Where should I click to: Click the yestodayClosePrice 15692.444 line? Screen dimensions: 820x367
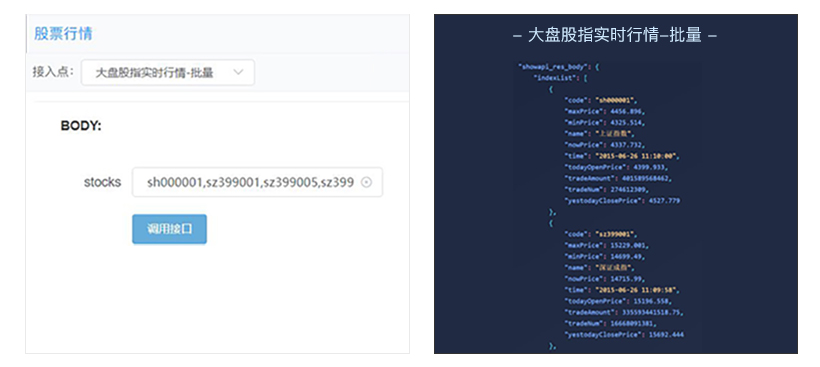[x=624, y=335]
